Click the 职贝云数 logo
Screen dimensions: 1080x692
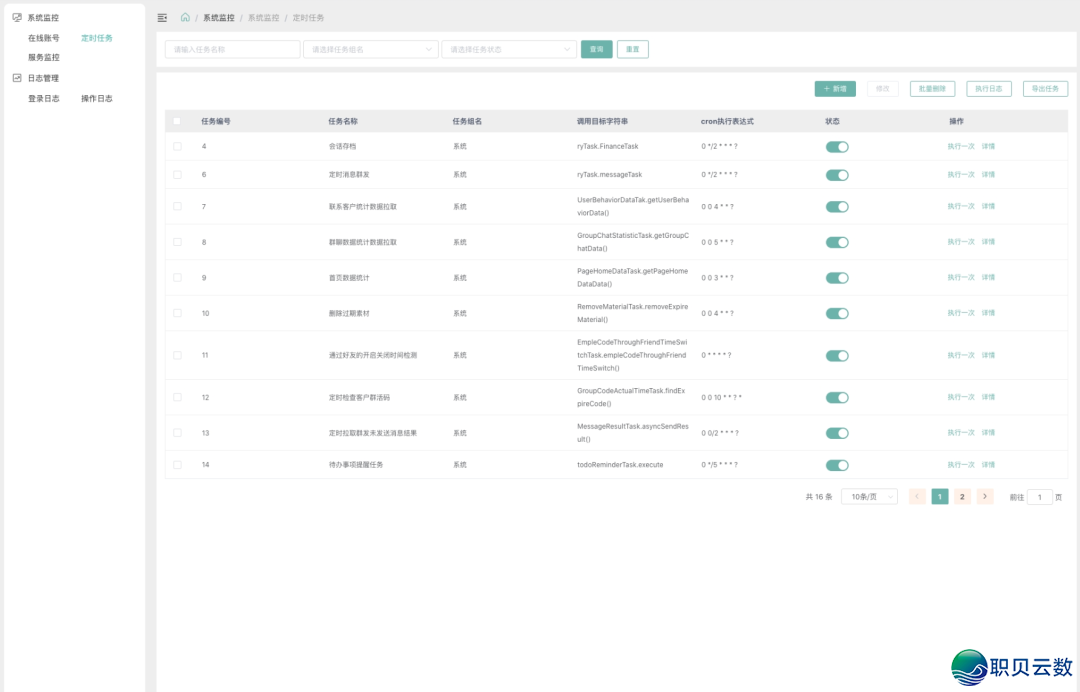tap(1000, 665)
